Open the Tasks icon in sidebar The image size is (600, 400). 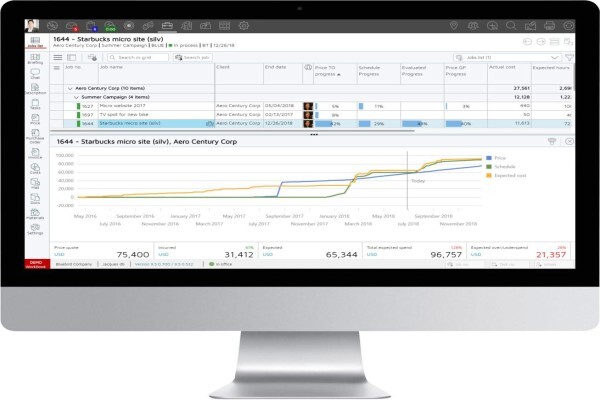pos(35,104)
